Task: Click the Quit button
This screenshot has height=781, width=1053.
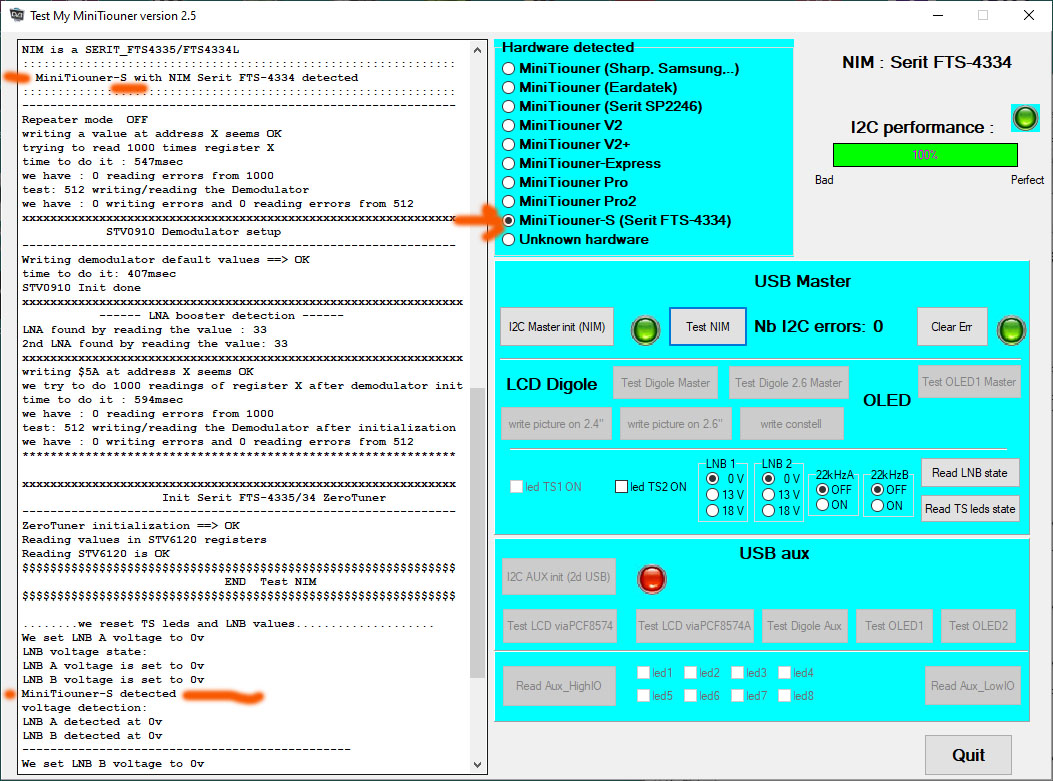Action: click(x=968, y=755)
